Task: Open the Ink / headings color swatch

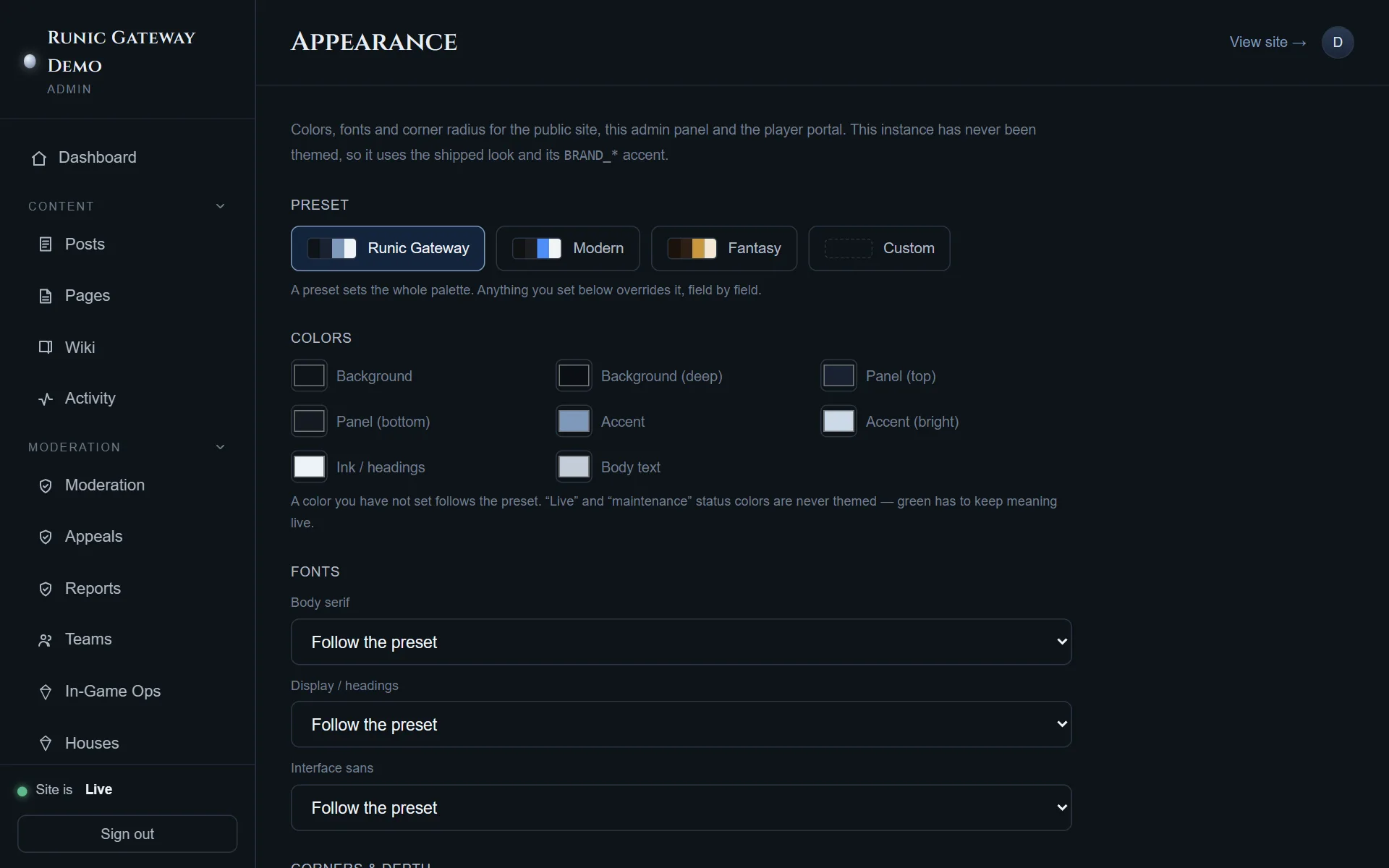Action: [309, 467]
